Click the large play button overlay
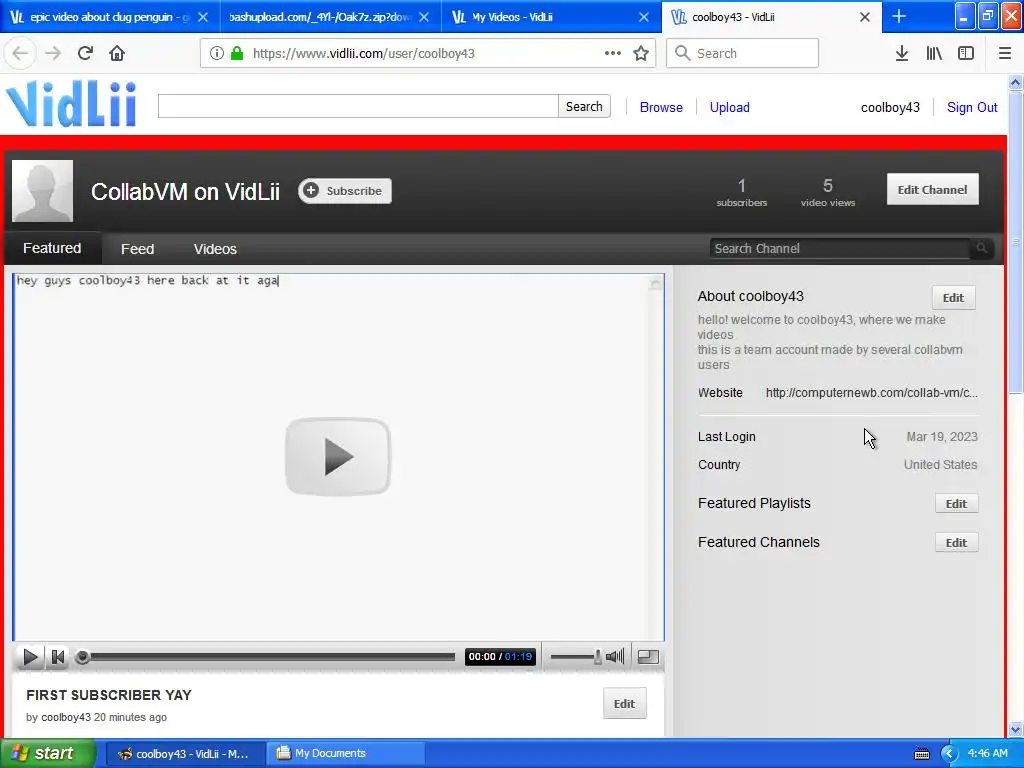 pyautogui.click(x=338, y=456)
